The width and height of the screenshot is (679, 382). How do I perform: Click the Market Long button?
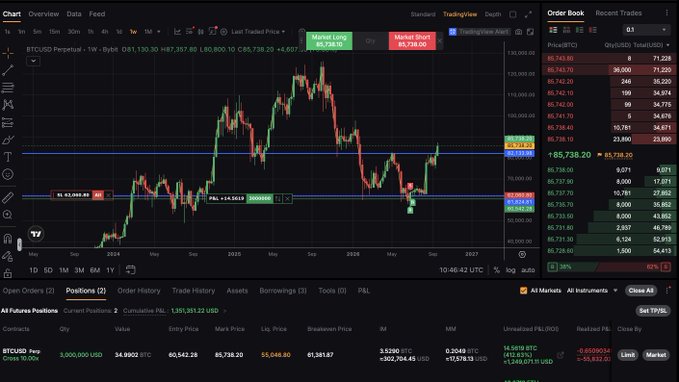(329, 41)
